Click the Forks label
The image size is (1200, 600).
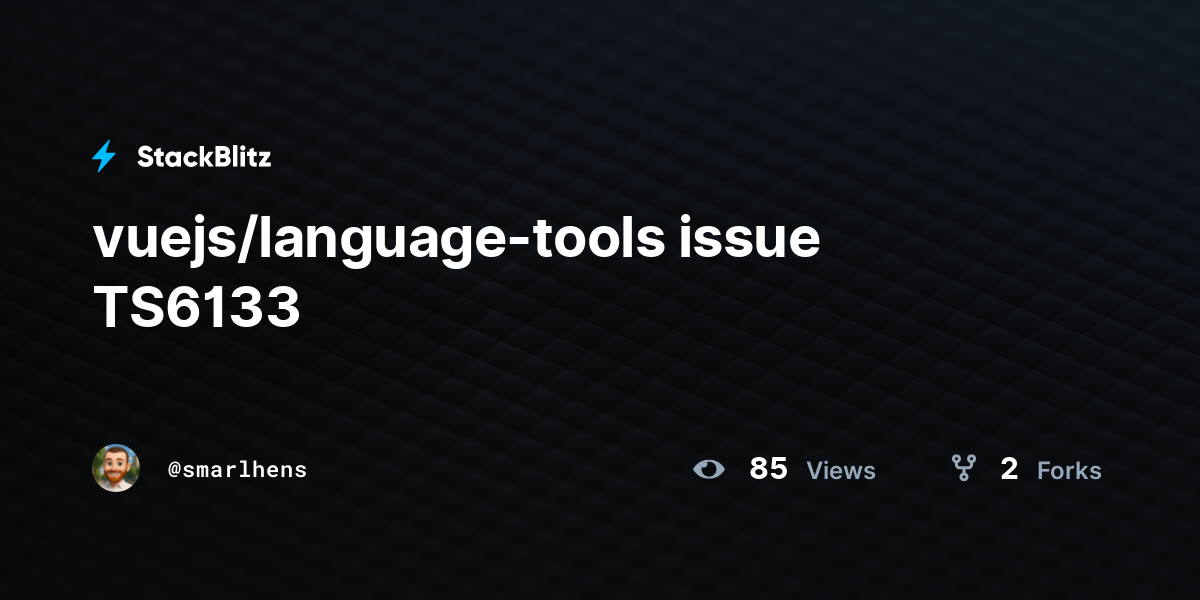(1069, 470)
